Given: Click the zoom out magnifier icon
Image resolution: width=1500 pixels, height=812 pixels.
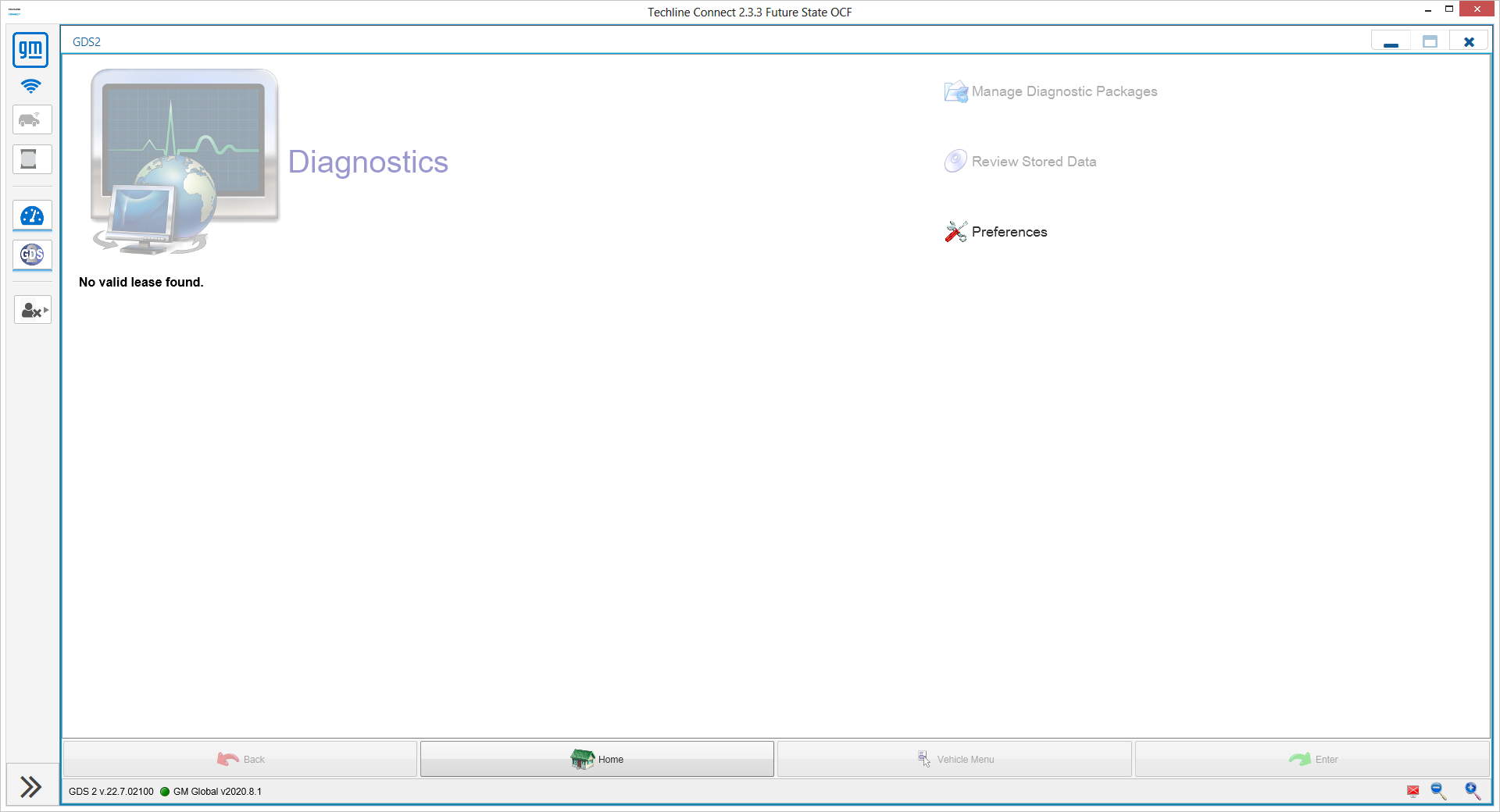Looking at the screenshot, I should point(1438,791).
